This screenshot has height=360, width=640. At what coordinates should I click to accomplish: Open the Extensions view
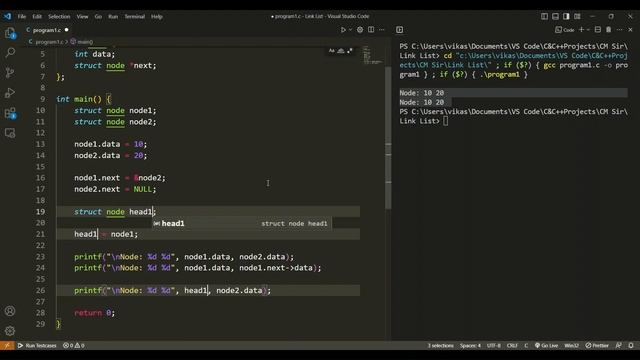click(10, 113)
